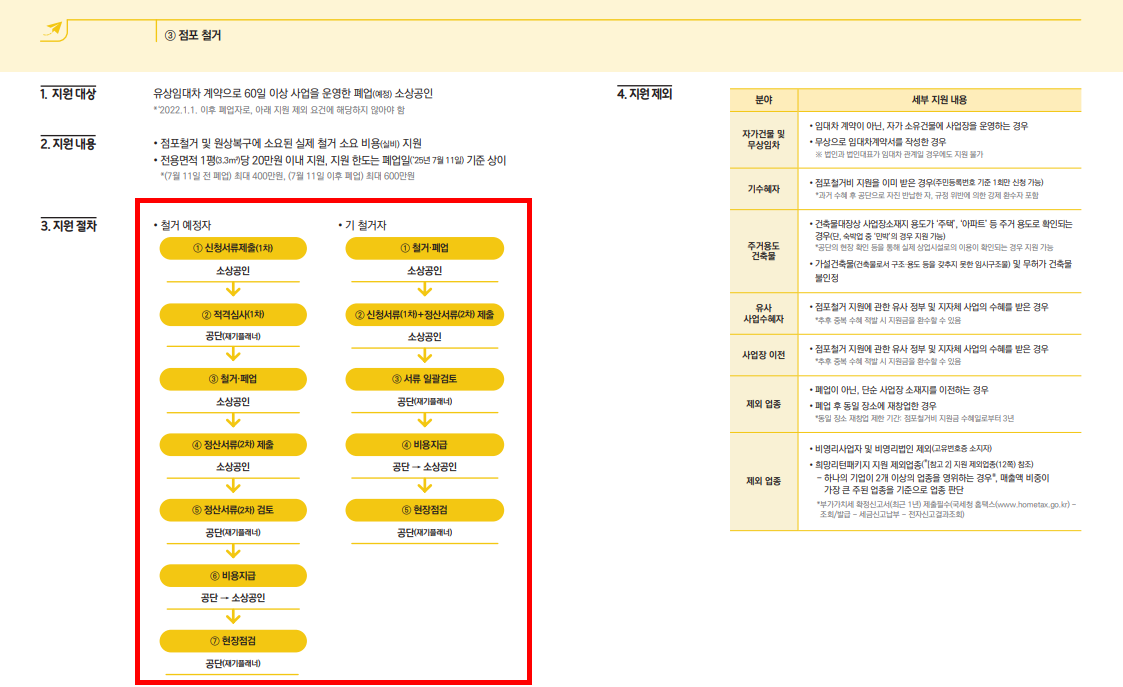Viewport: 1123px width, 687px height.
Task: Select the line 폐업이 아닌, 단순 사업장 소재지를 이전하는 경우
Action: click(x=899, y=390)
